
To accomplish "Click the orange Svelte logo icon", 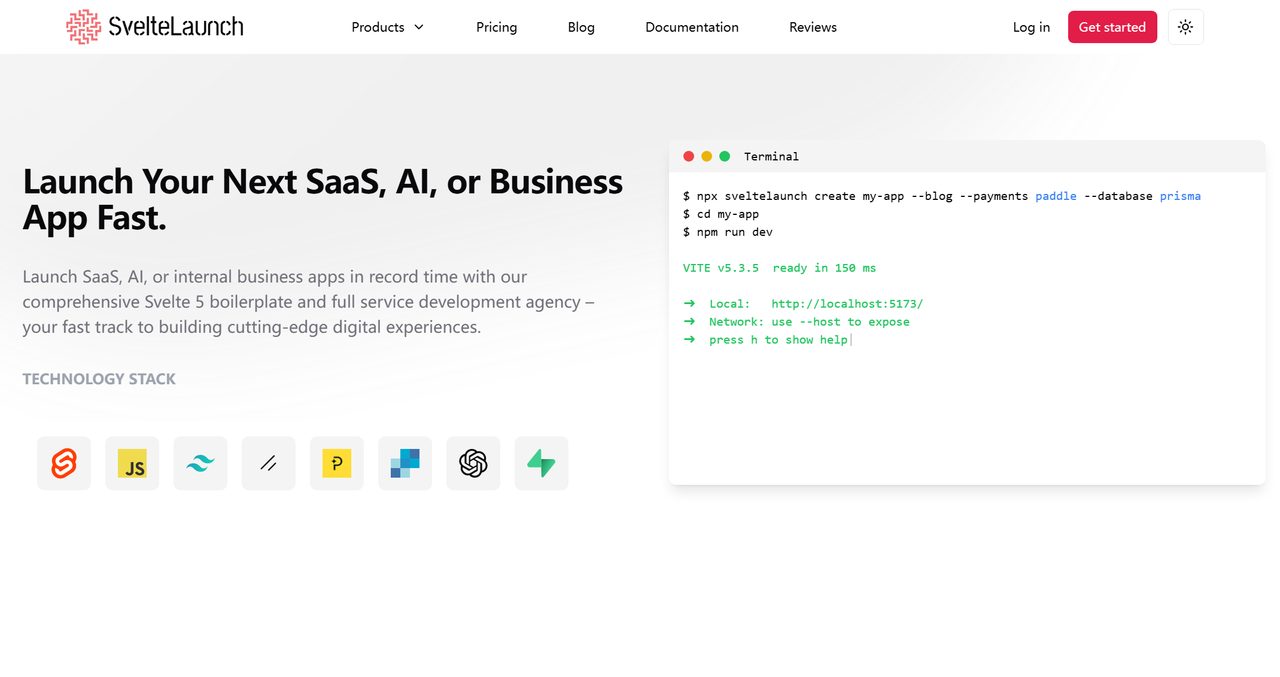I will [64, 463].
